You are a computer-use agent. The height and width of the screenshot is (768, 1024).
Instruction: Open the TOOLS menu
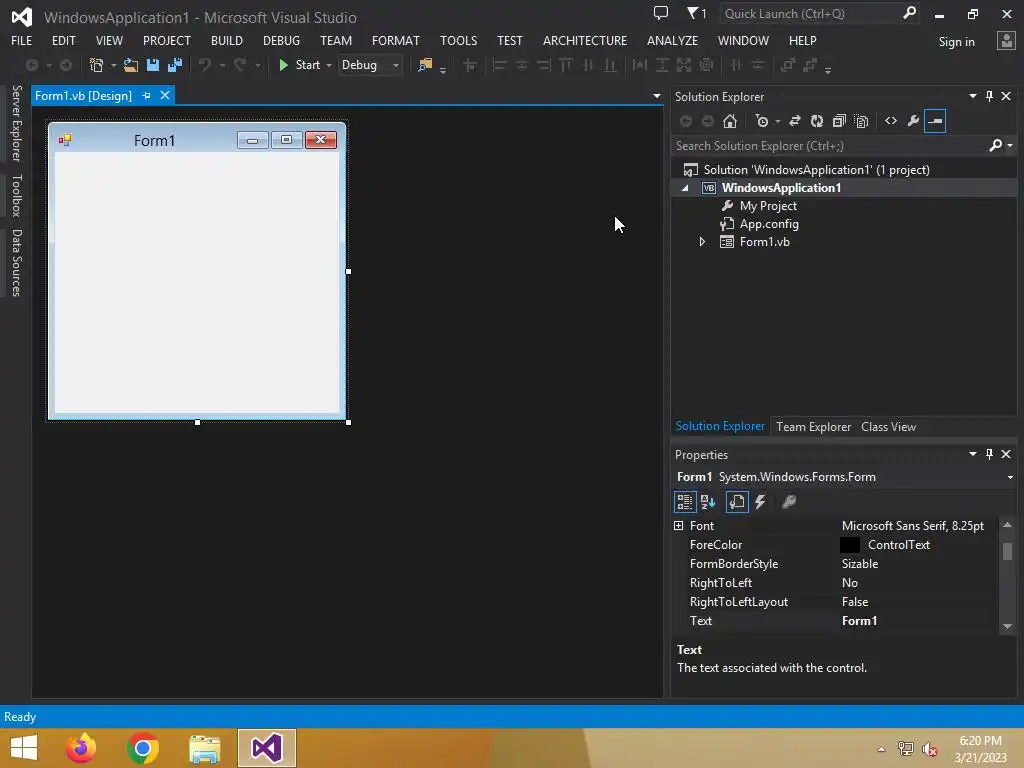click(x=458, y=40)
